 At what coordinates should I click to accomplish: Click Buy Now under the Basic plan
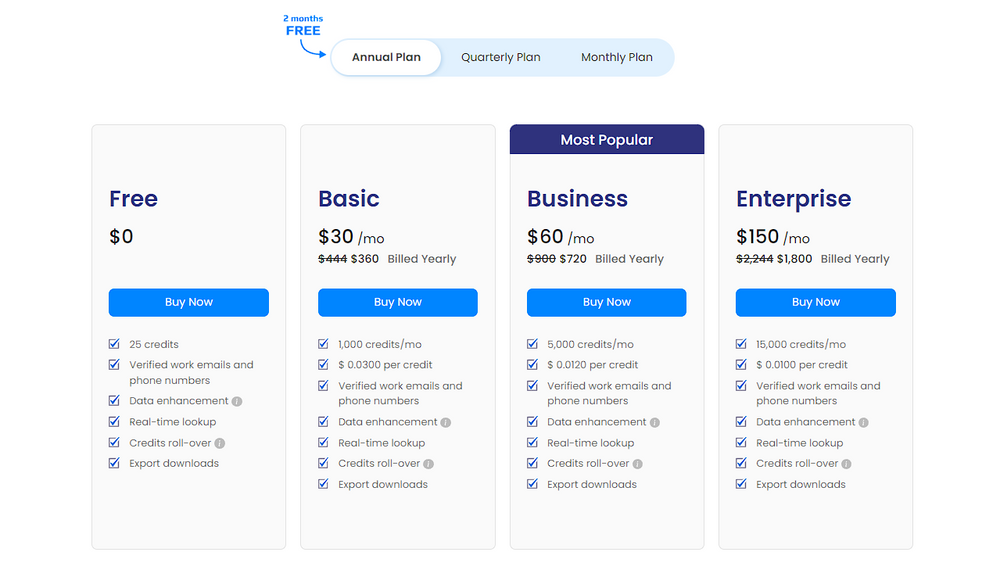click(x=398, y=302)
